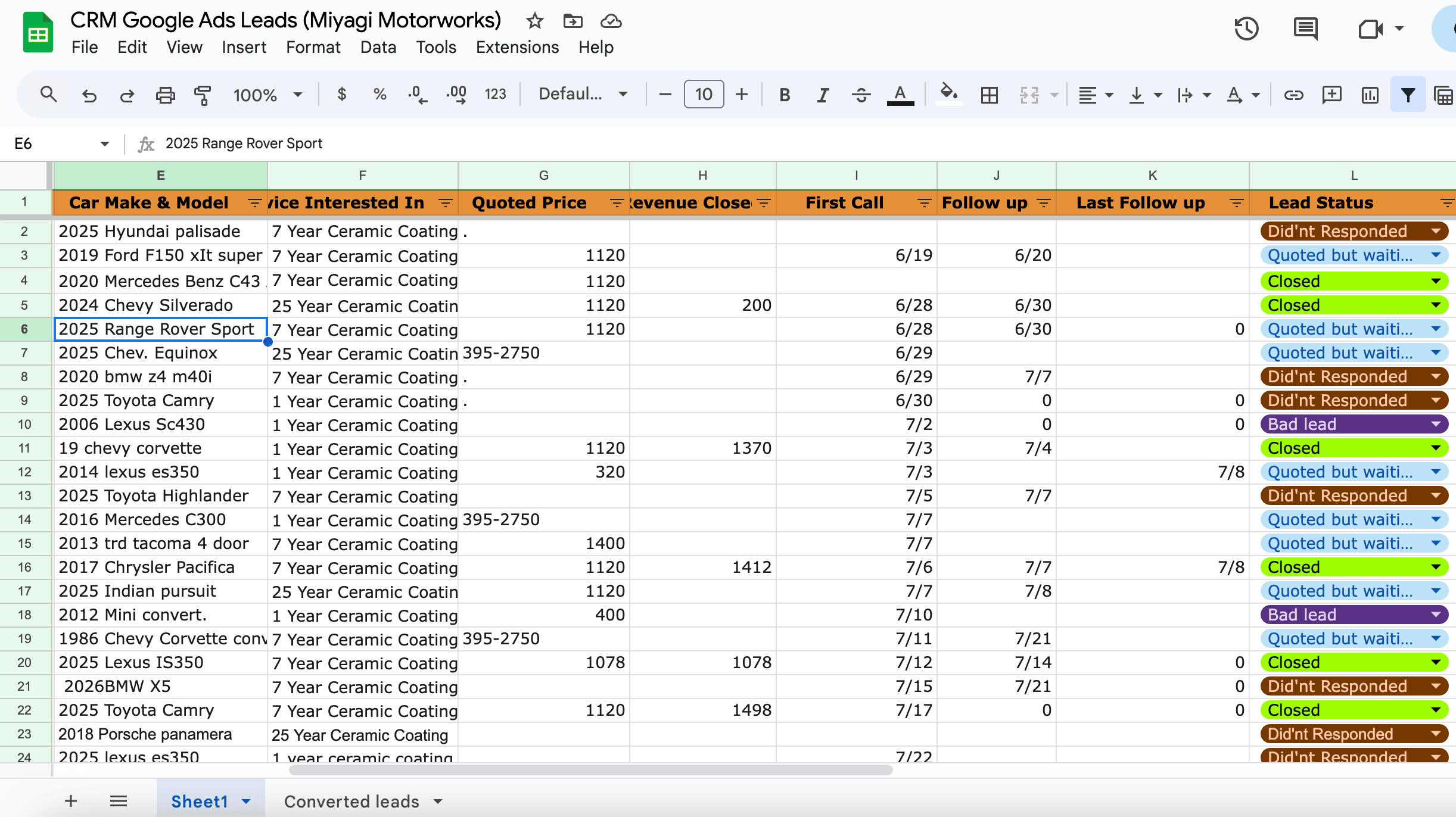Switch to the Converted leads tab
Image resolution: width=1456 pixels, height=817 pixels.
click(x=351, y=802)
